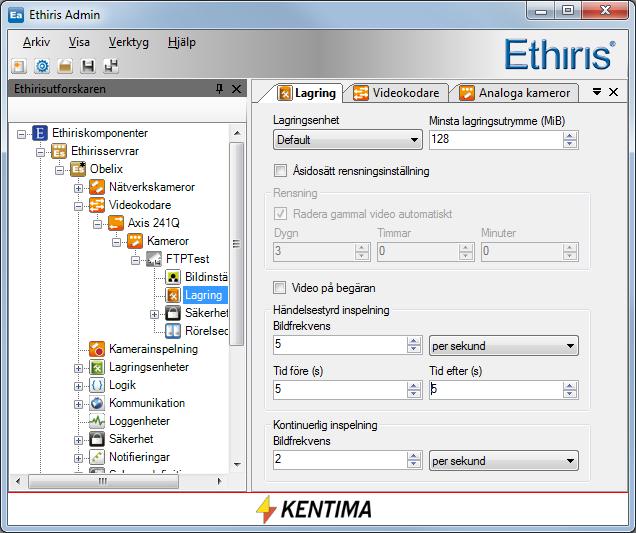Switch to the Videokodare tab
636x533 pixels.
point(396,93)
